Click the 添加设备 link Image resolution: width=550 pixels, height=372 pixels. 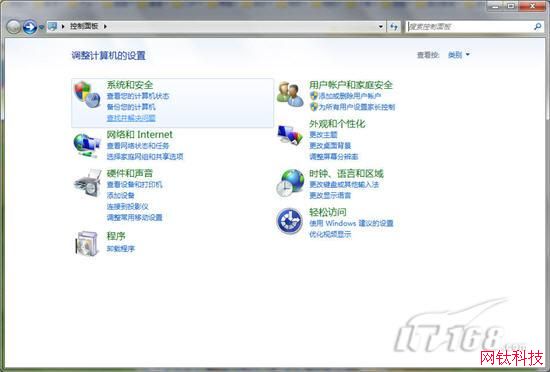pyautogui.click(x=120, y=195)
